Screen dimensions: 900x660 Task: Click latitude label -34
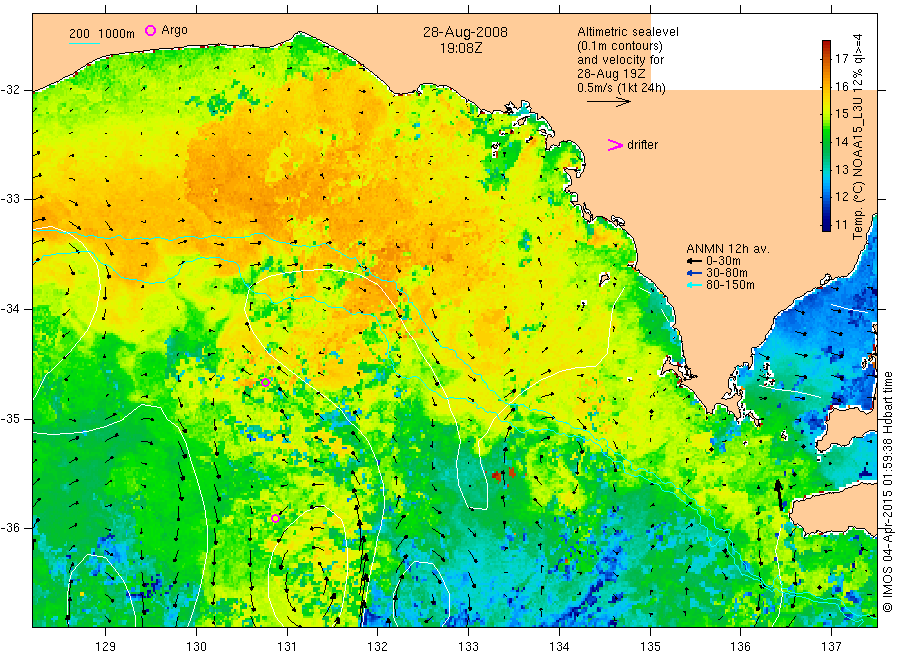coord(10,309)
